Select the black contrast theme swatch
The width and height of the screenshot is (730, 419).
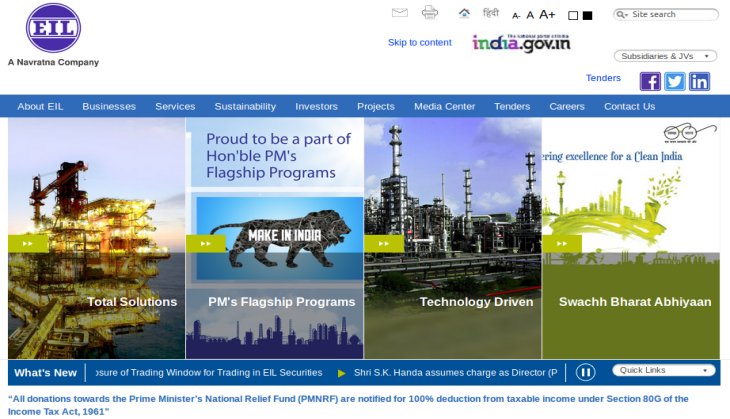pos(588,16)
